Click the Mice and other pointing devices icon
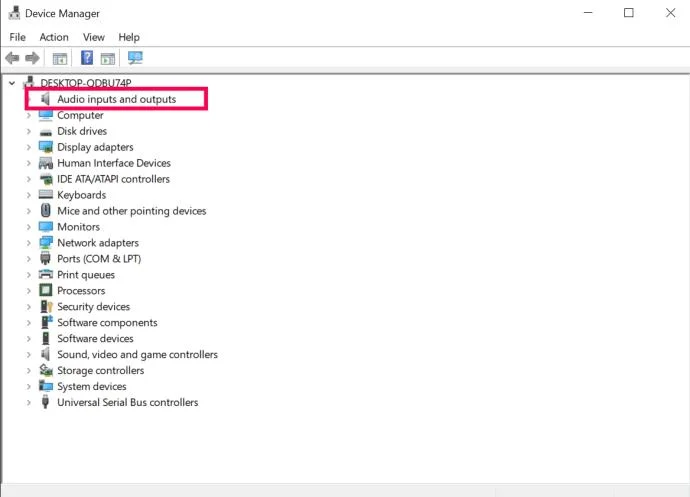The width and height of the screenshot is (690, 497). tap(45, 211)
